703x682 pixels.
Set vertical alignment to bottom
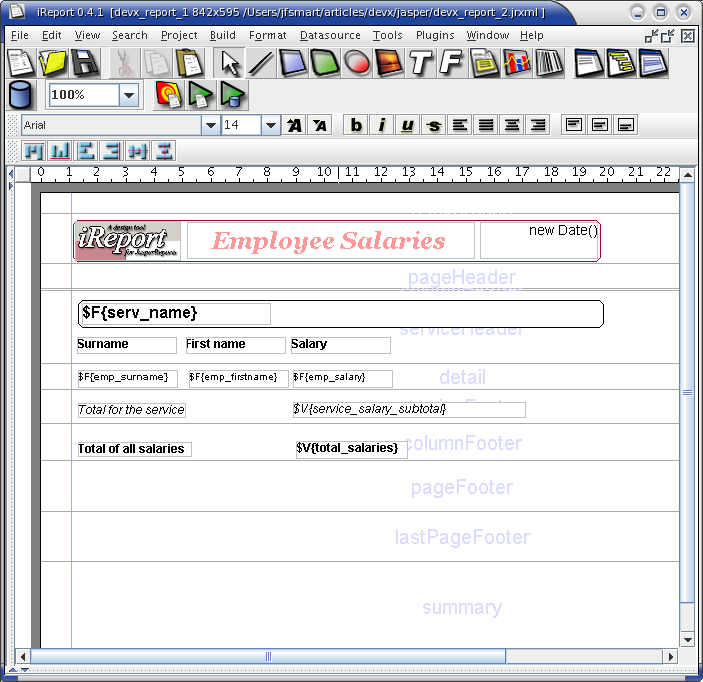click(625, 125)
